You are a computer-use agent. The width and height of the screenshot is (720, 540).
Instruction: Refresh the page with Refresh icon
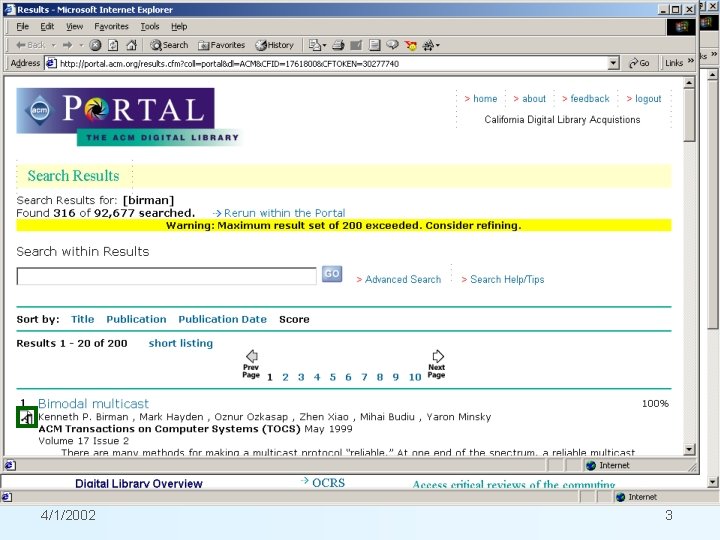[x=113, y=45]
